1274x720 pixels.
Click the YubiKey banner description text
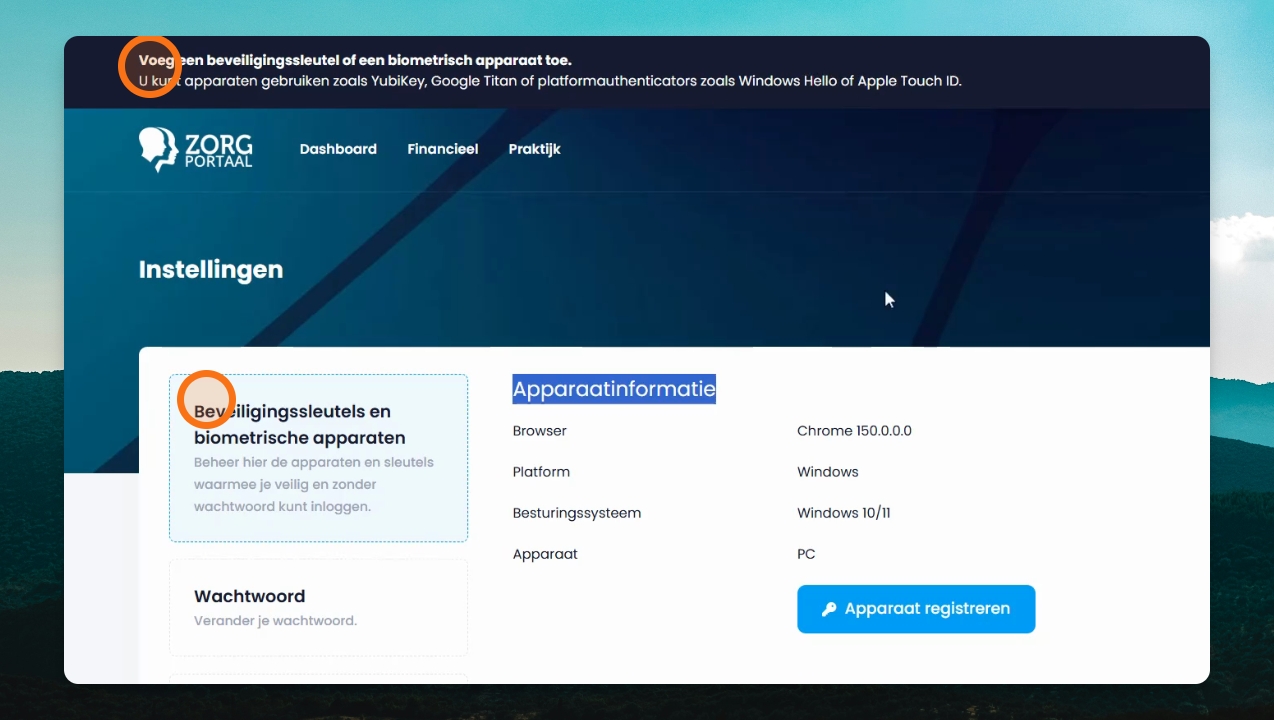point(550,81)
